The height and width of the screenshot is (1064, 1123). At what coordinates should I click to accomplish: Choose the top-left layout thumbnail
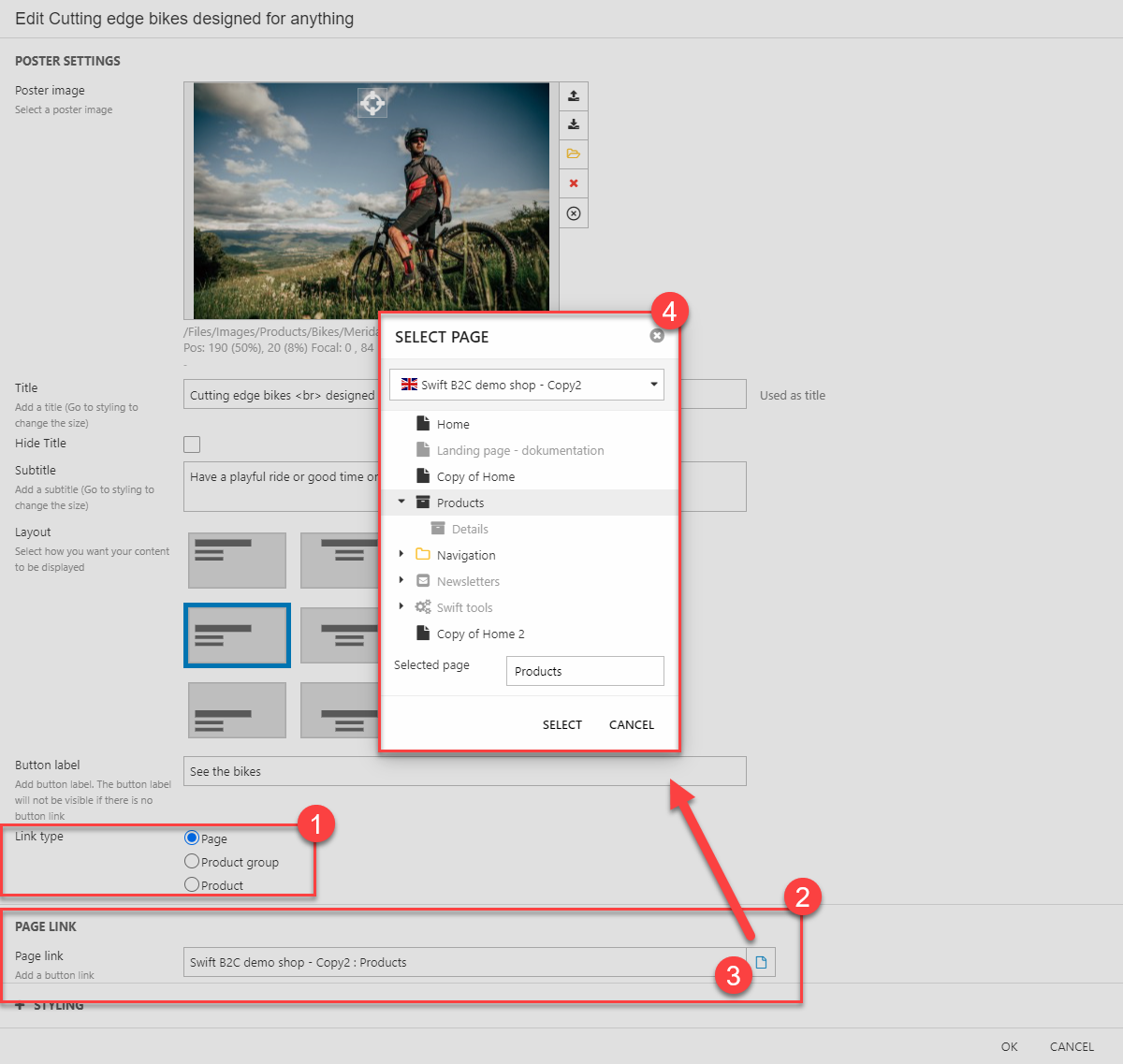[x=237, y=561]
